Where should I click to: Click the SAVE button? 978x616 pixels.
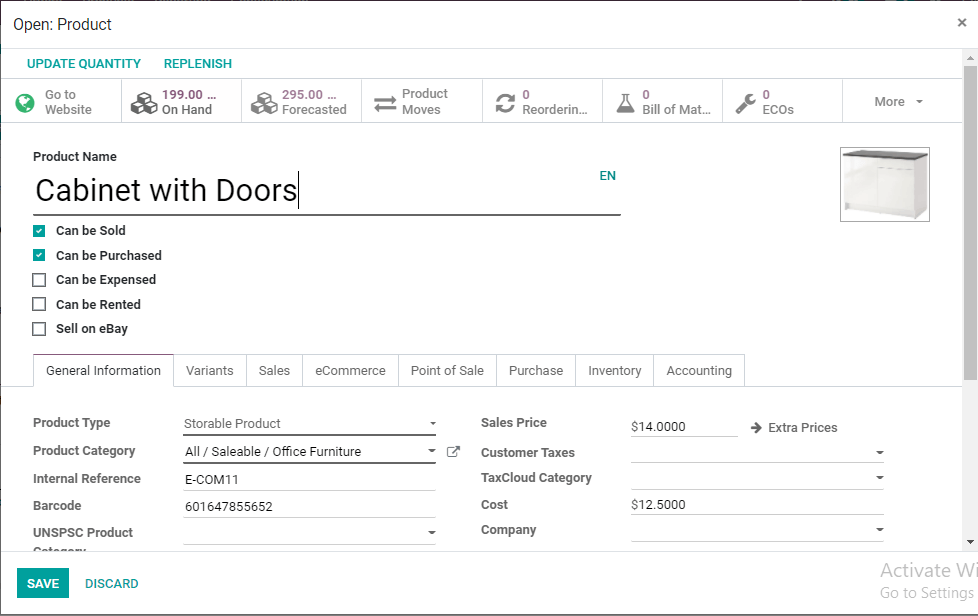[43, 583]
